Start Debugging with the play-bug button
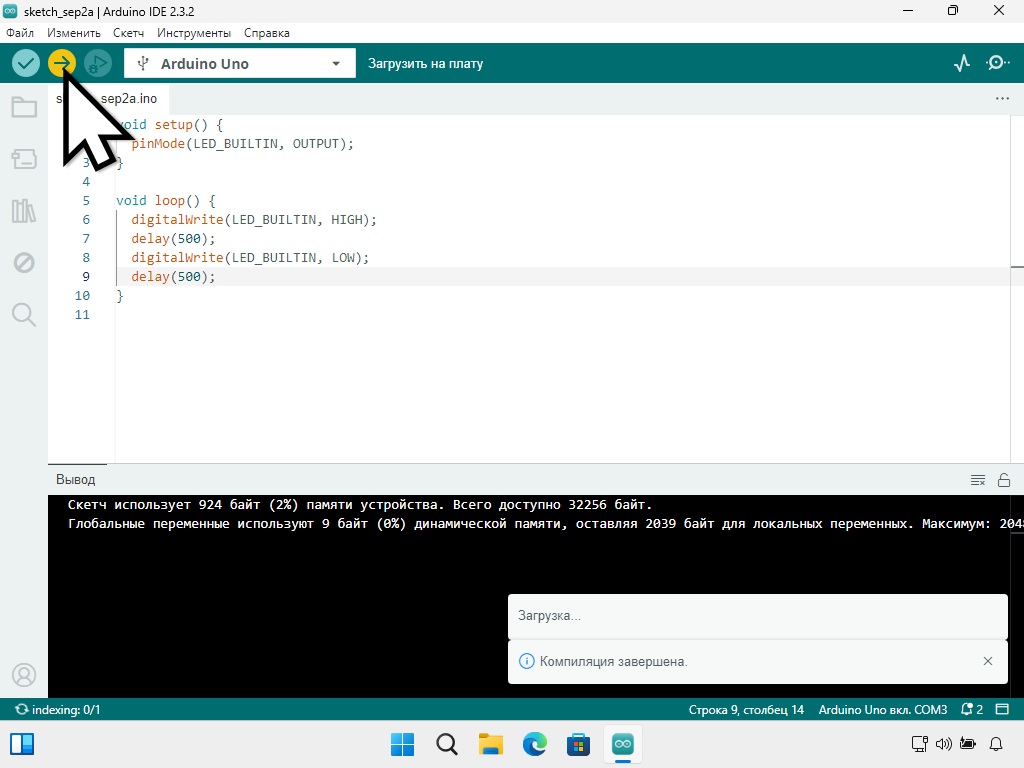The image size is (1024, 768). [x=98, y=63]
